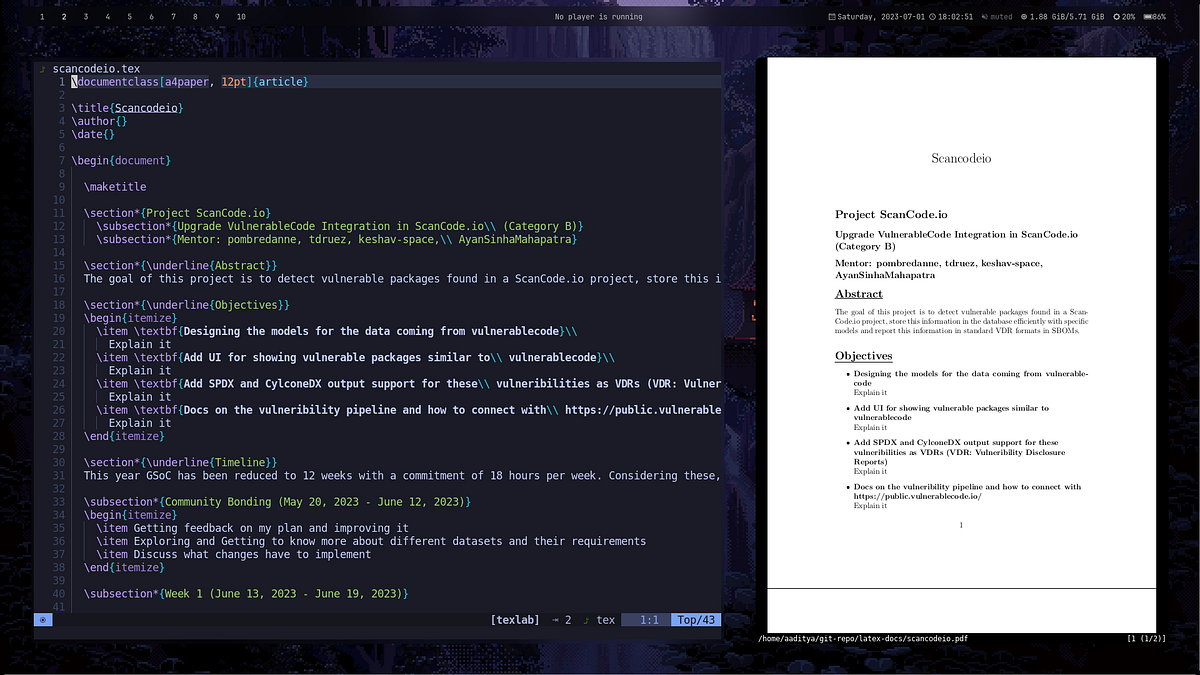Select workspace 5 in the top bar

(129, 17)
